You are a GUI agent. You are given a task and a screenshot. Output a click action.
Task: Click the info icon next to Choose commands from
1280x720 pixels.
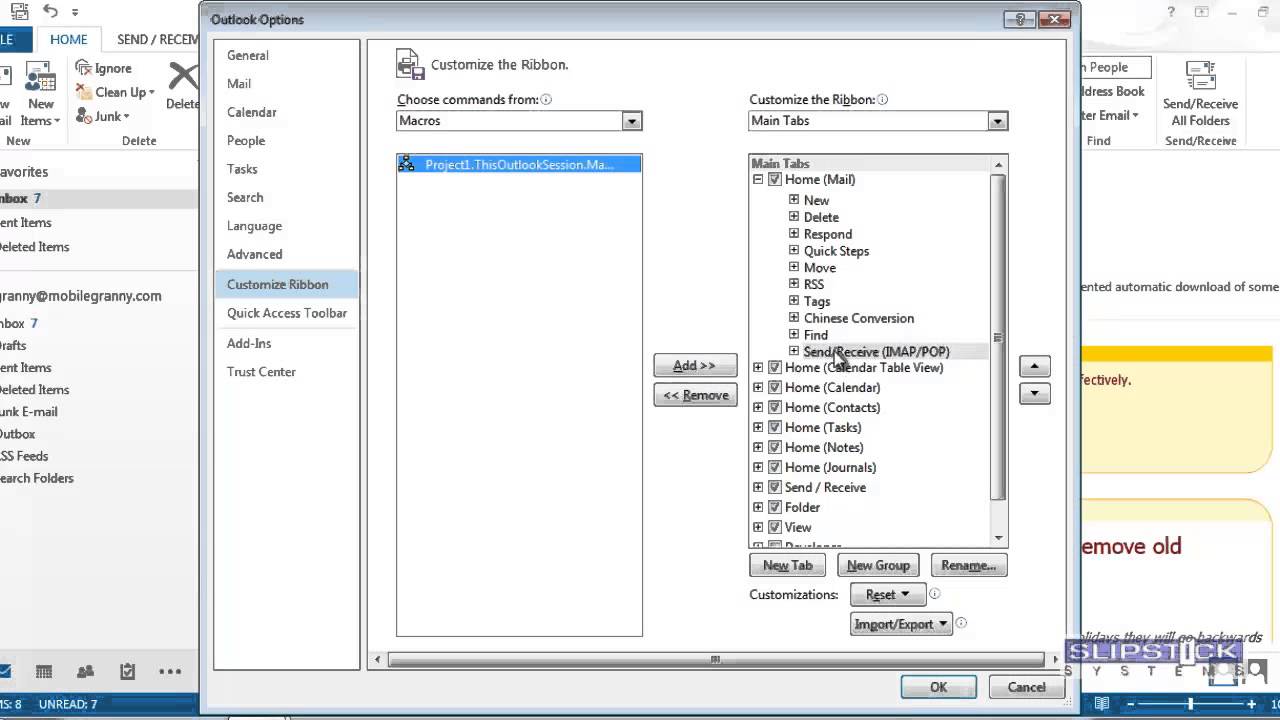546,100
